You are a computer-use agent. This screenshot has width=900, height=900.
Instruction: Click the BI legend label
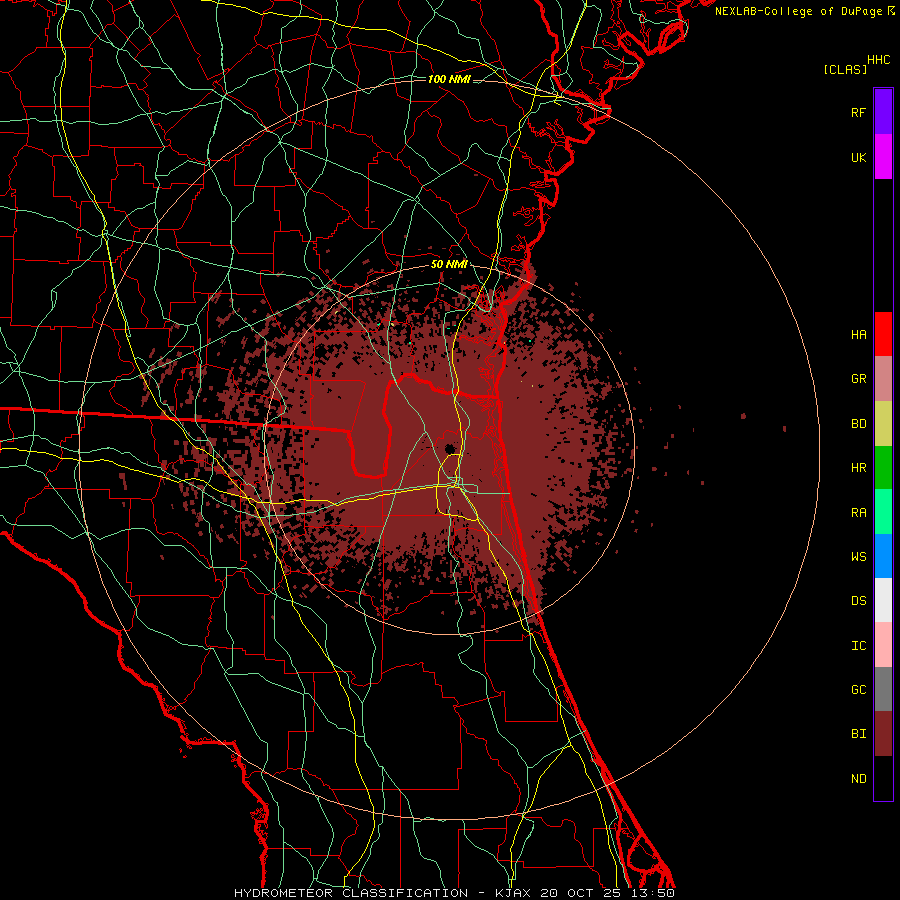click(x=858, y=734)
